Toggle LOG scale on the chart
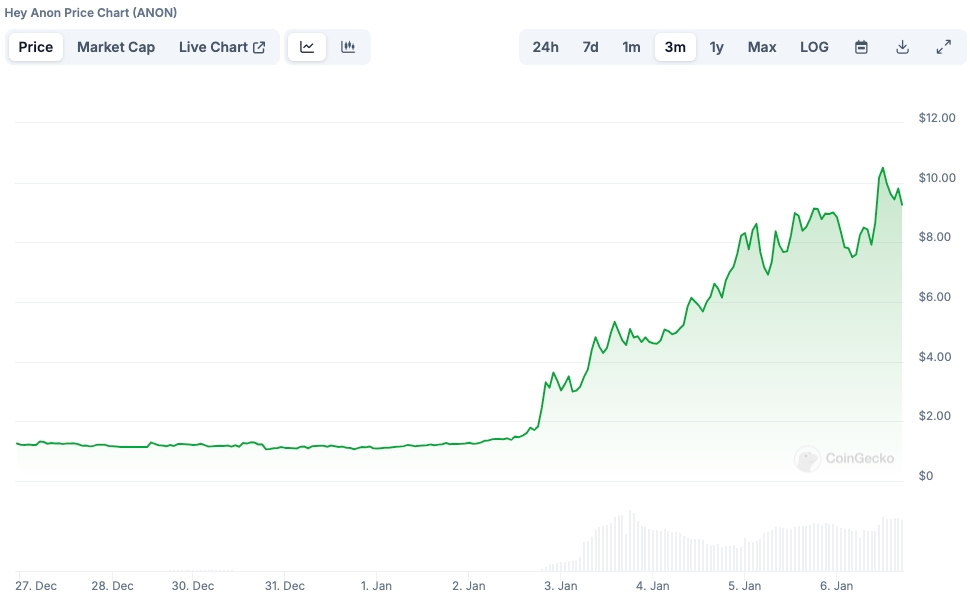This screenshot has width=970, height=607. point(814,47)
